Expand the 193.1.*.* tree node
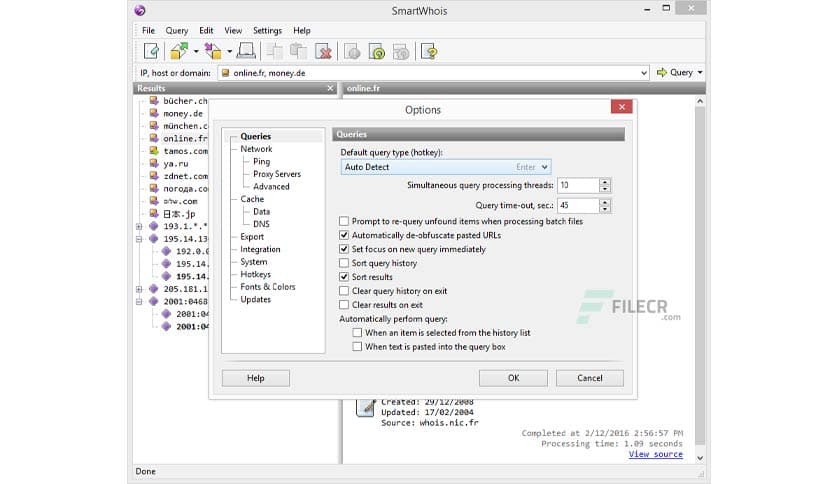The image size is (836, 484). click(x=139, y=227)
